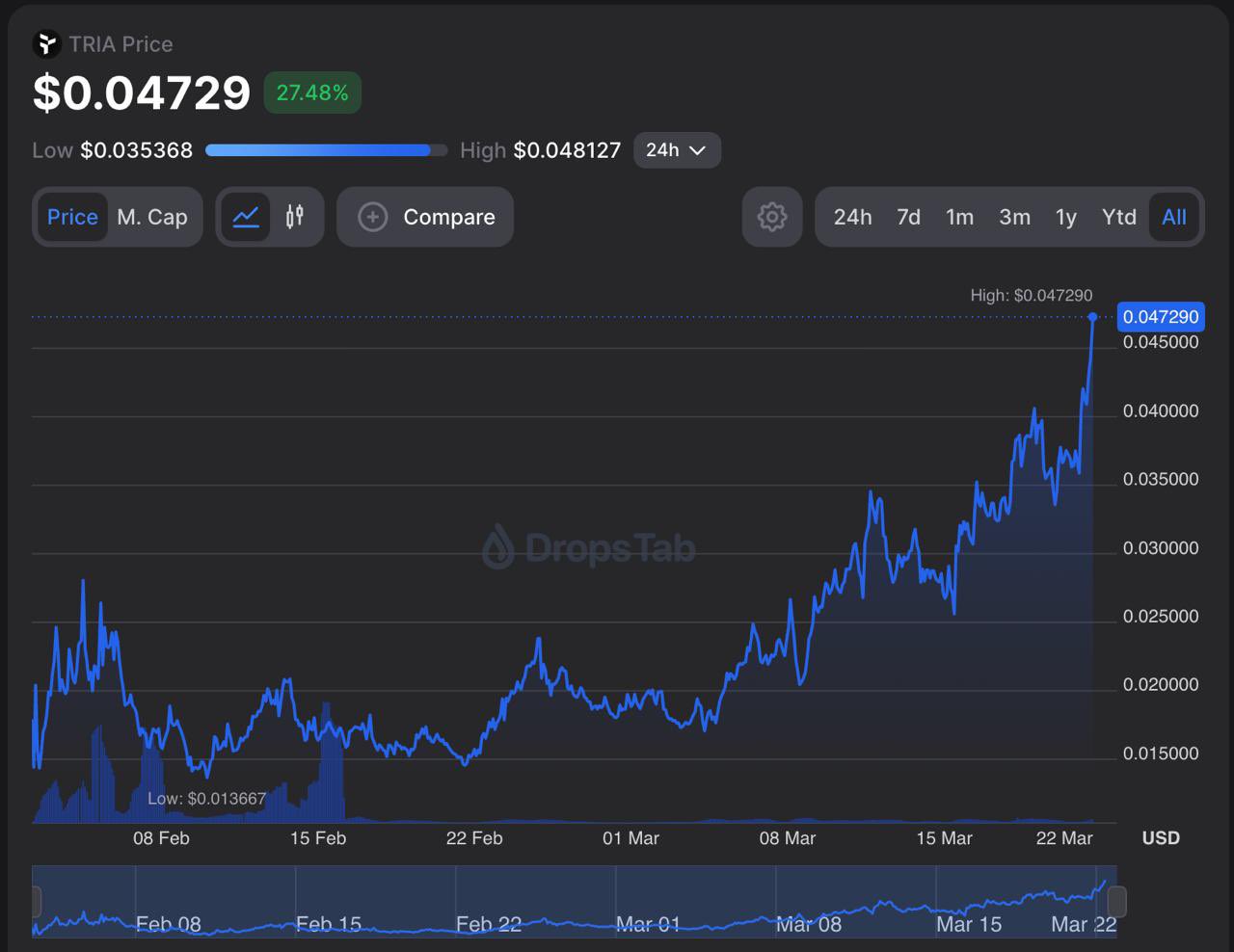Click the 0.047290 price axis label
This screenshot has width=1234, height=952.
1161,317
